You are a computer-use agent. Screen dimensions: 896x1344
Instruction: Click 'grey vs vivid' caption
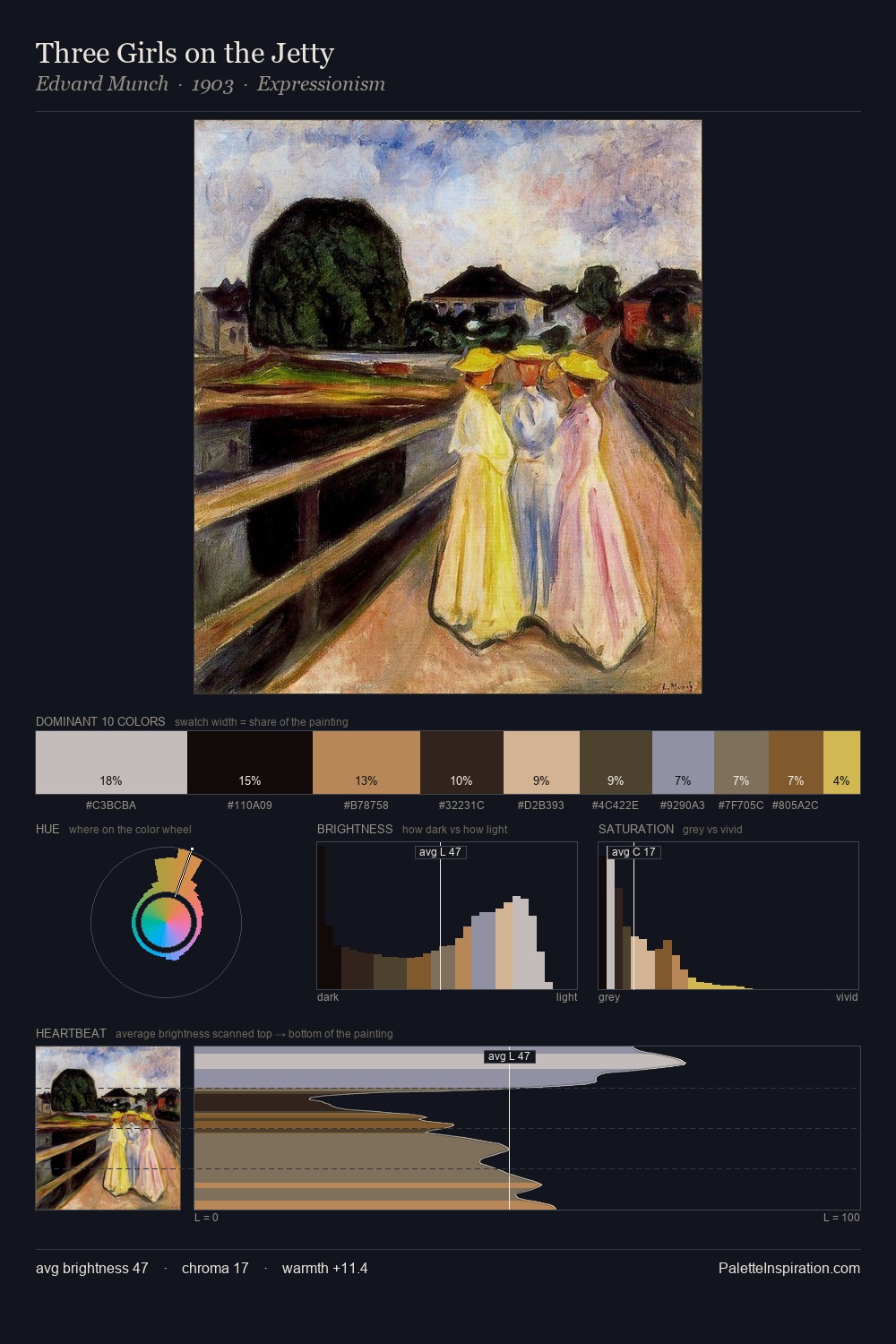(x=712, y=830)
